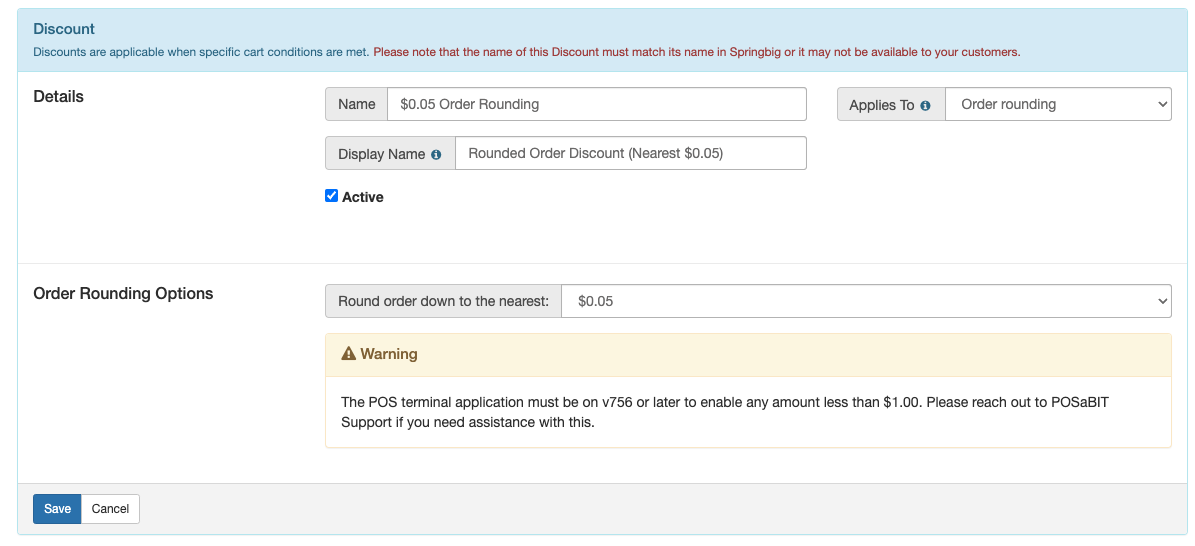This screenshot has height=546, width=1195.
Task: Click the Discount panel heading
Action: click(64, 30)
